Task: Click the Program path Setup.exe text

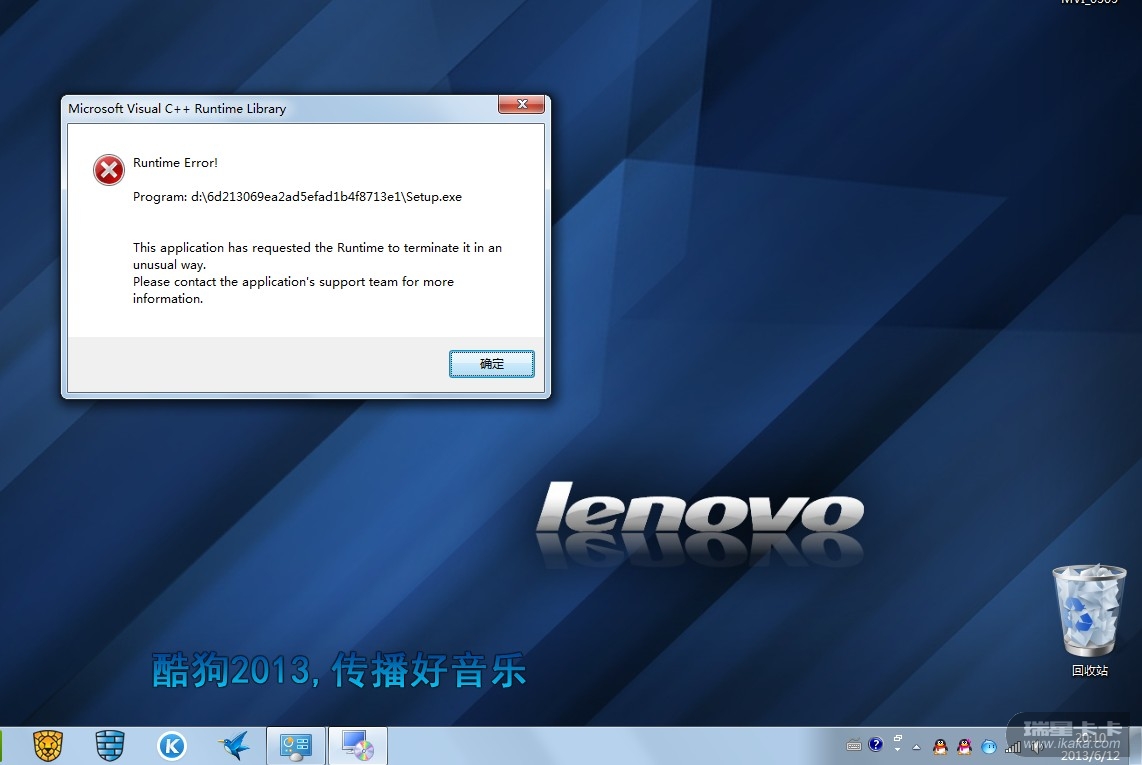Action: tap(297, 197)
